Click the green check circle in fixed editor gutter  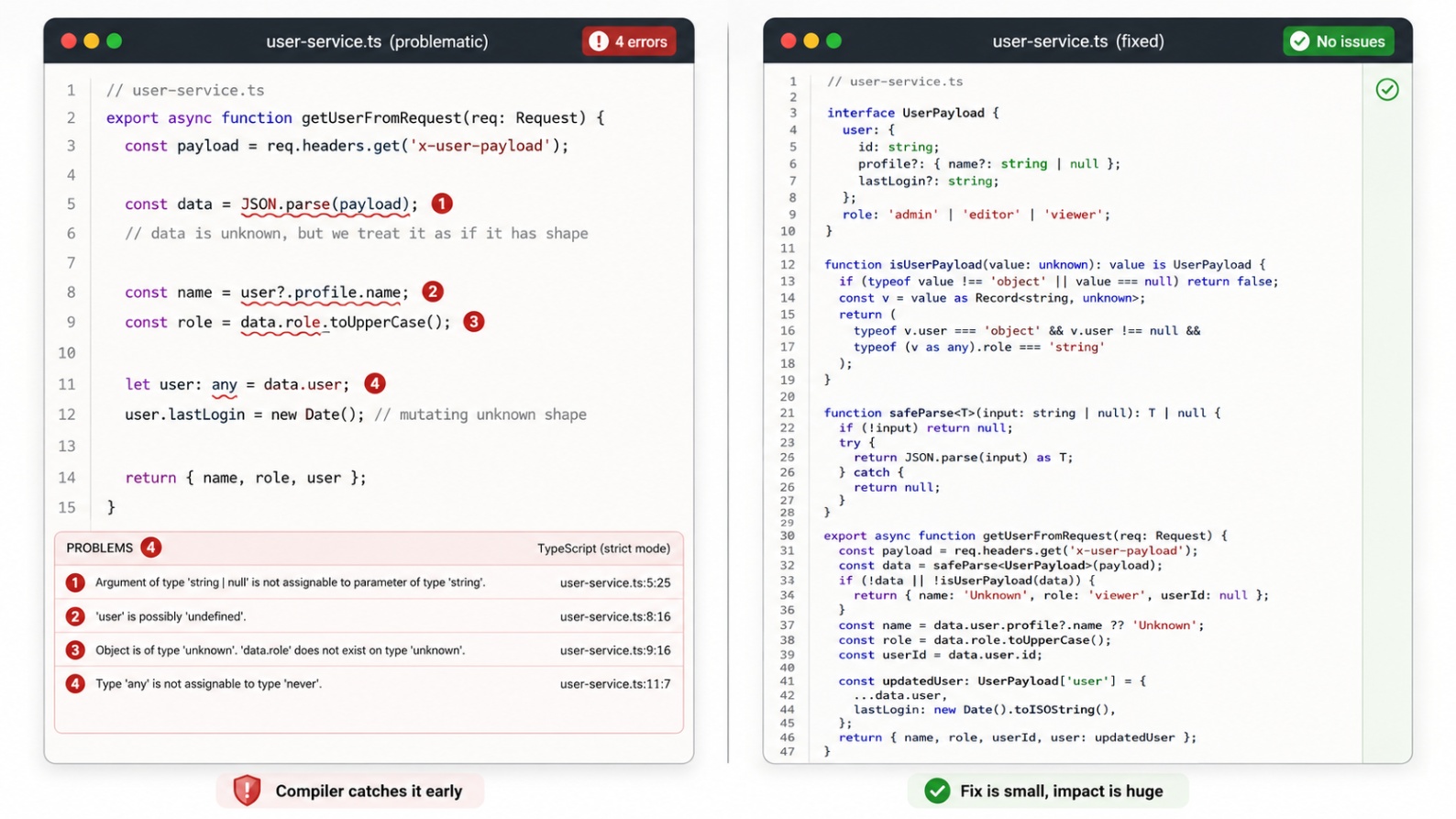tap(1387, 90)
